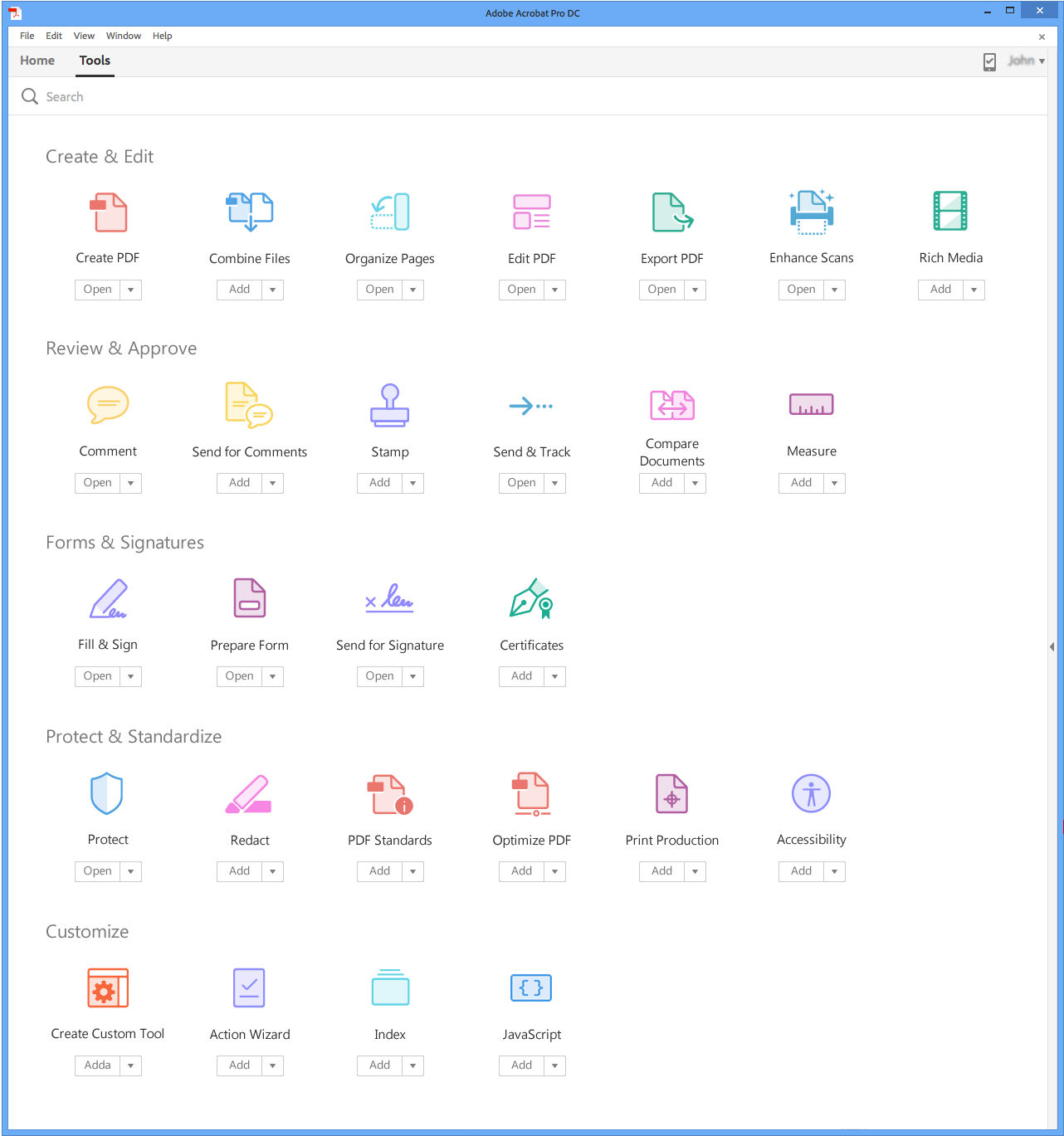Expand the Stamp dropdown arrow
Screen dimensions: 1064x1136
coord(413,483)
